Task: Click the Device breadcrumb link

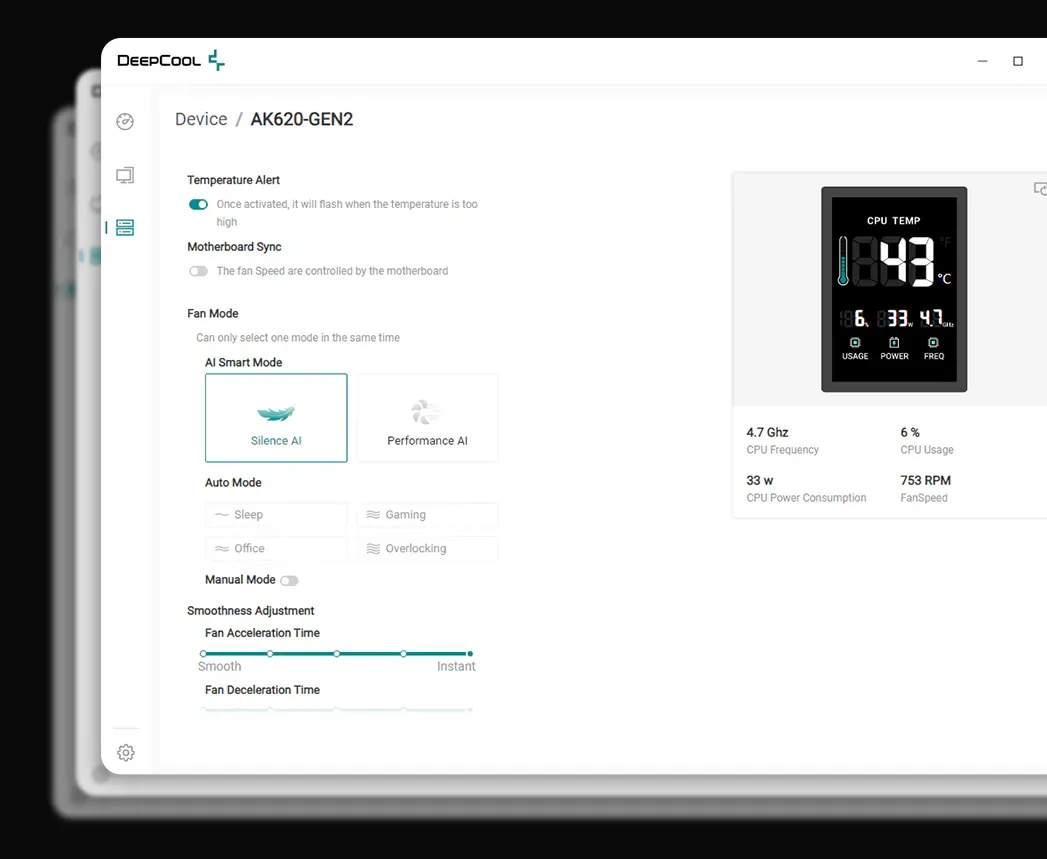Action: pos(201,119)
